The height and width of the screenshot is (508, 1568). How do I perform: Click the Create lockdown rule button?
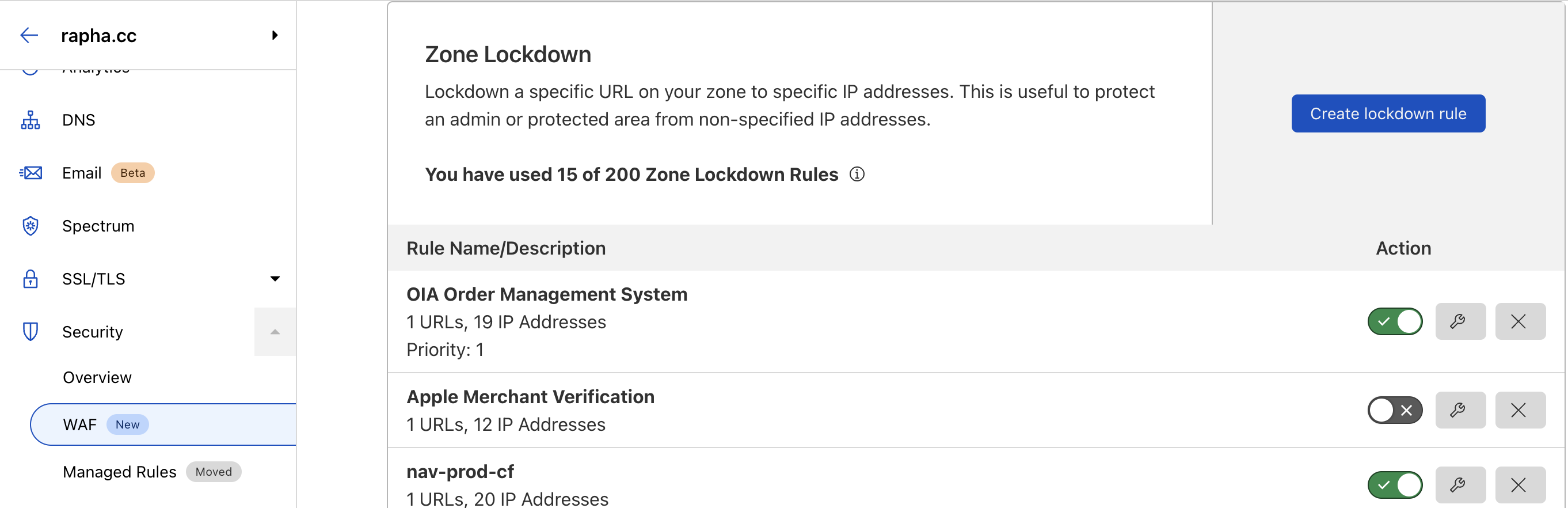(1388, 114)
